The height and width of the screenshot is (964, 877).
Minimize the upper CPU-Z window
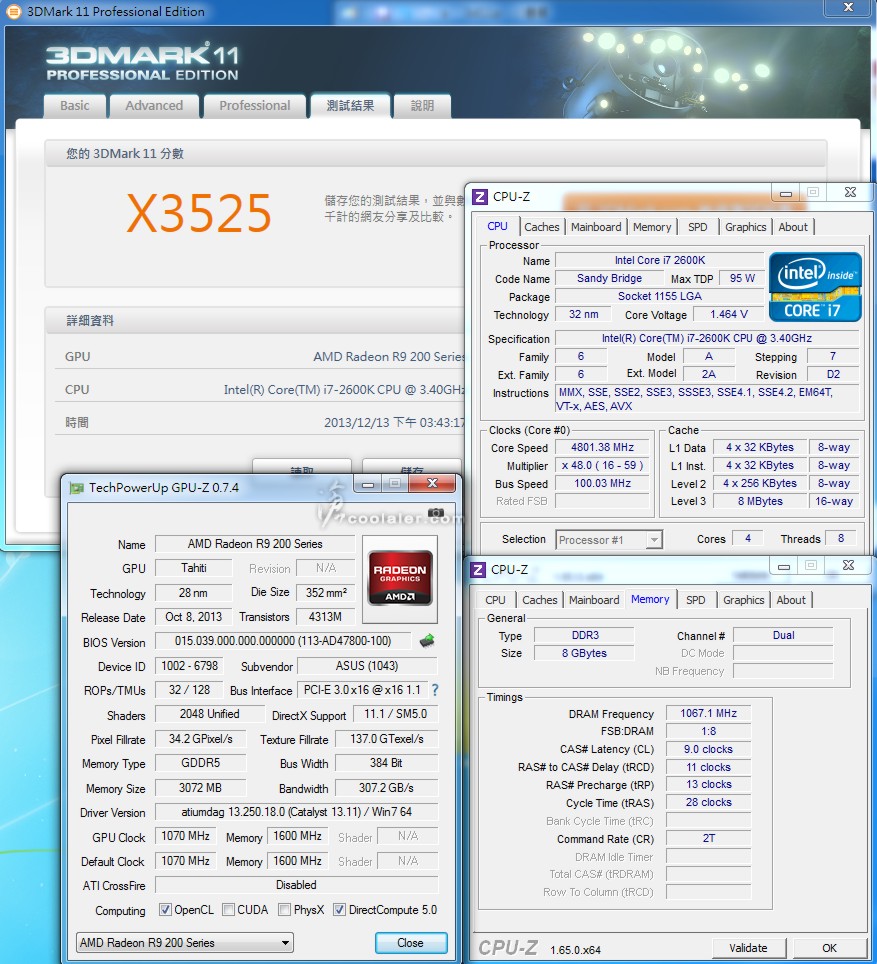[785, 193]
